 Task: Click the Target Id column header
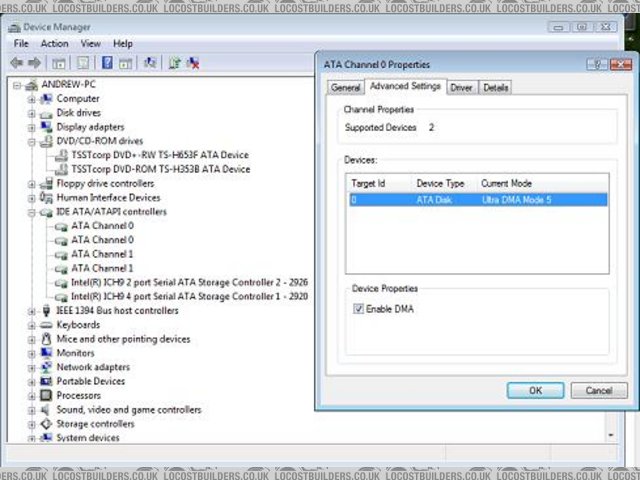378,184
